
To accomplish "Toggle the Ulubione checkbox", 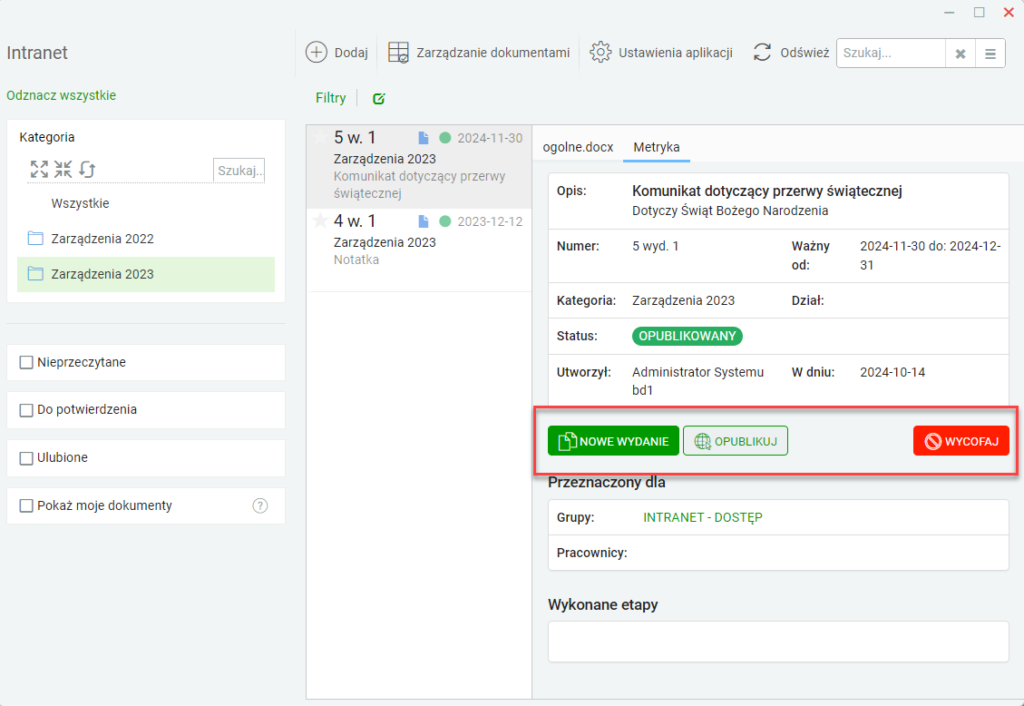I will 26,458.
